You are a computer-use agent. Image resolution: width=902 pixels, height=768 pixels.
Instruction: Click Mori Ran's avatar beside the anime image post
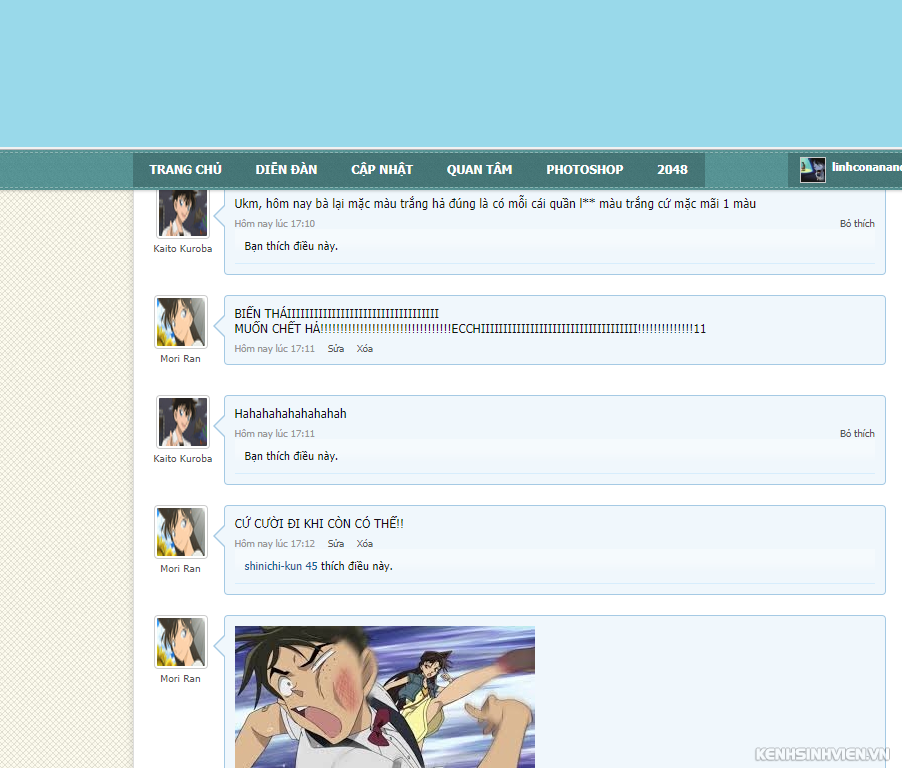(181, 642)
